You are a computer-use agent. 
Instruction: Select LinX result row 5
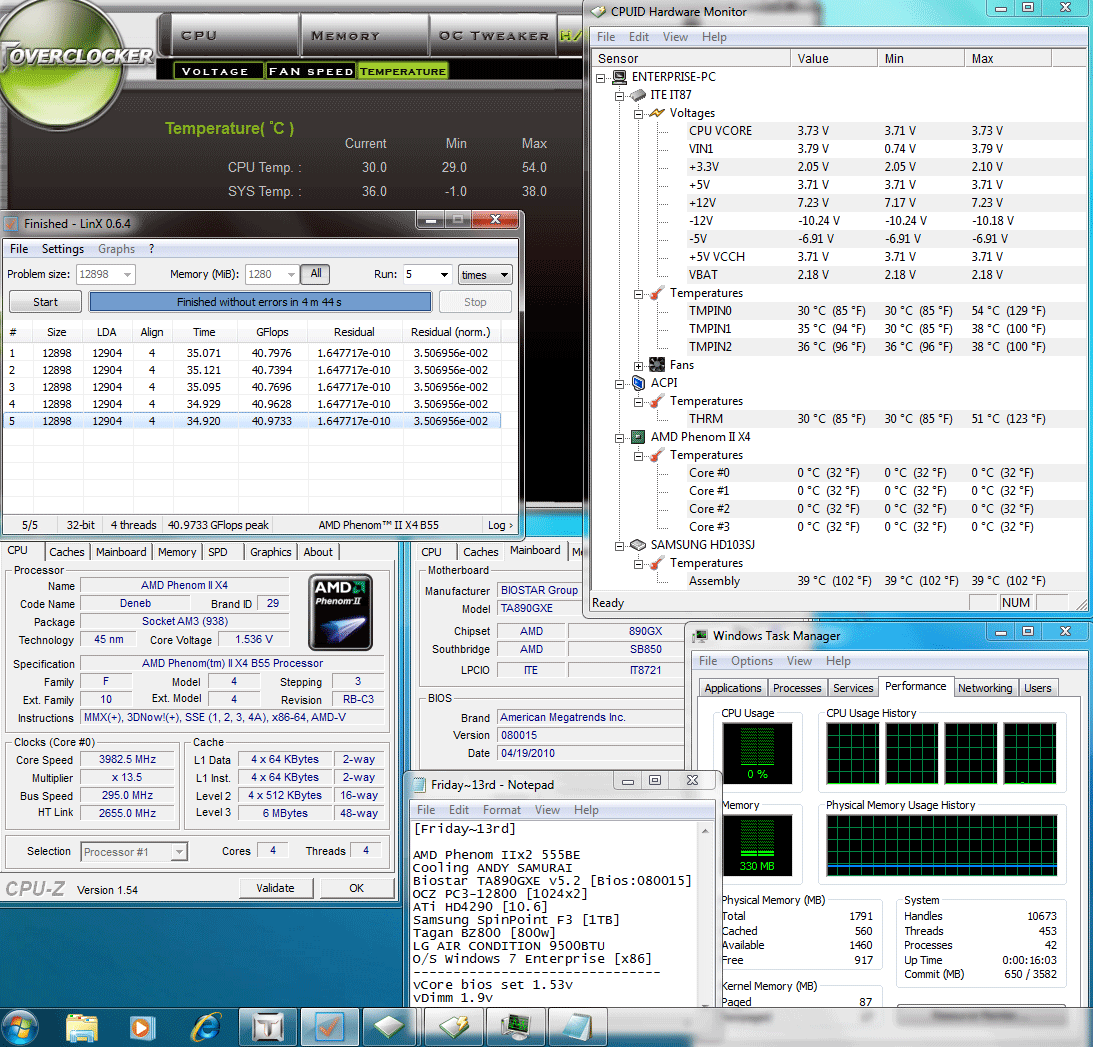coord(252,421)
